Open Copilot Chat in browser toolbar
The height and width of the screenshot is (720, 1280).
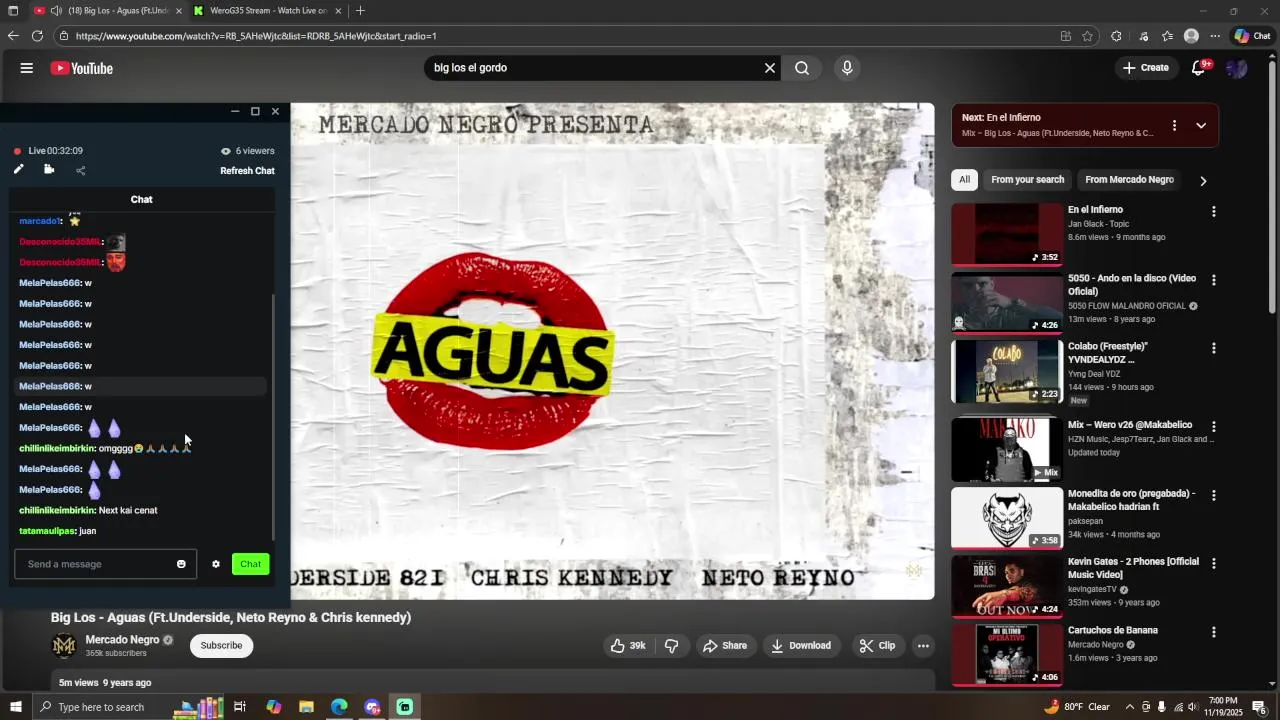1253,36
